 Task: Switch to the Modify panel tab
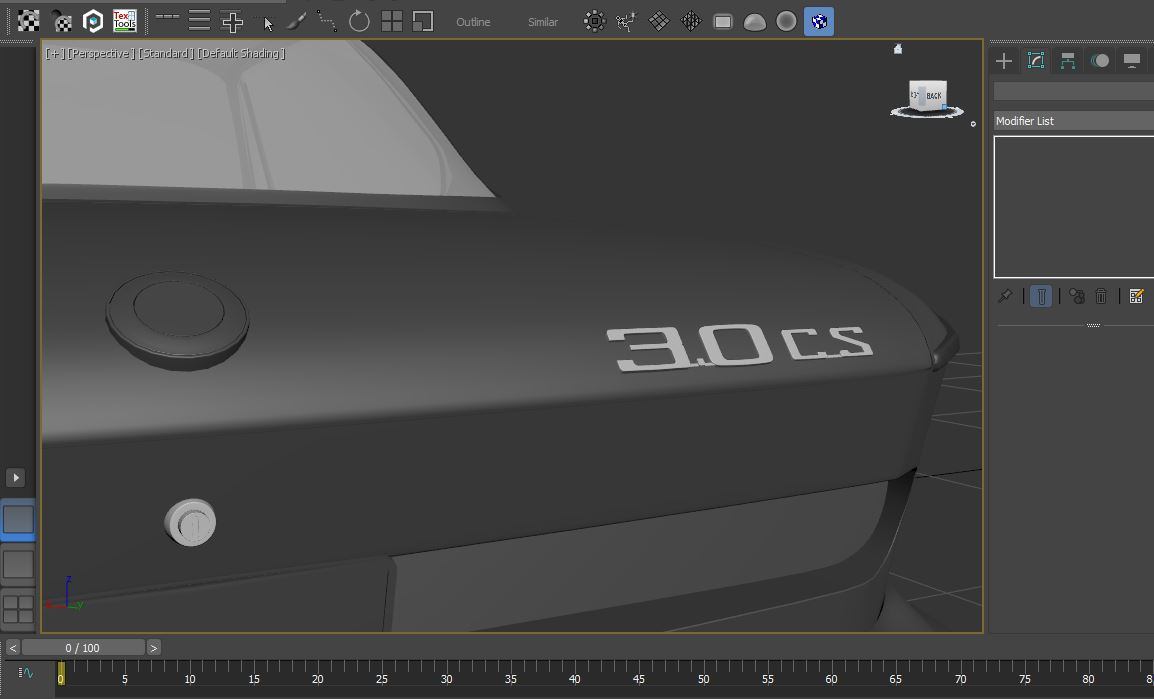[x=1036, y=61]
